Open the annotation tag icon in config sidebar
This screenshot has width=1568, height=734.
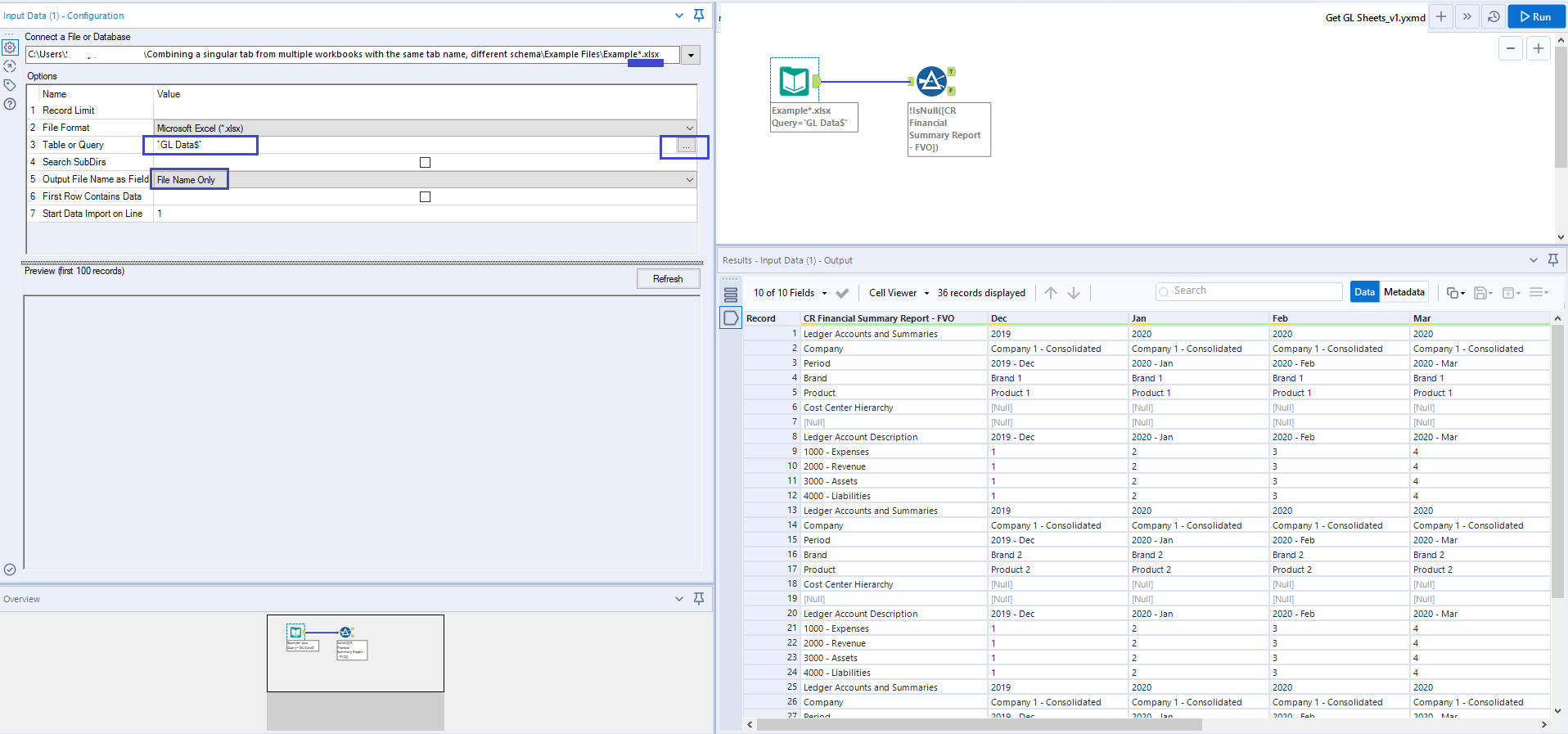click(x=10, y=85)
